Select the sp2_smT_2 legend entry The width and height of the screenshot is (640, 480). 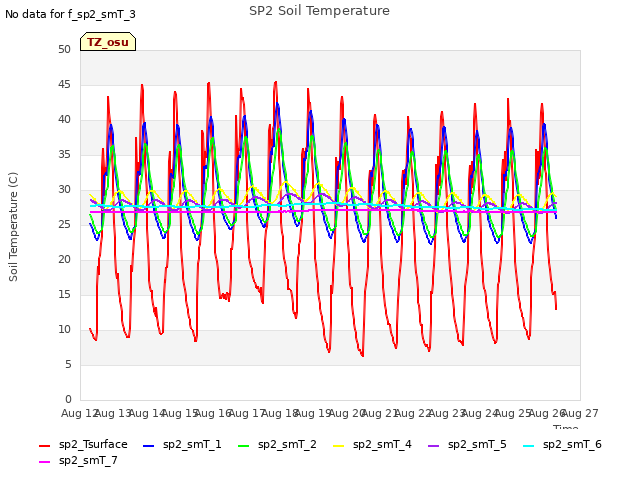point(277,444)
